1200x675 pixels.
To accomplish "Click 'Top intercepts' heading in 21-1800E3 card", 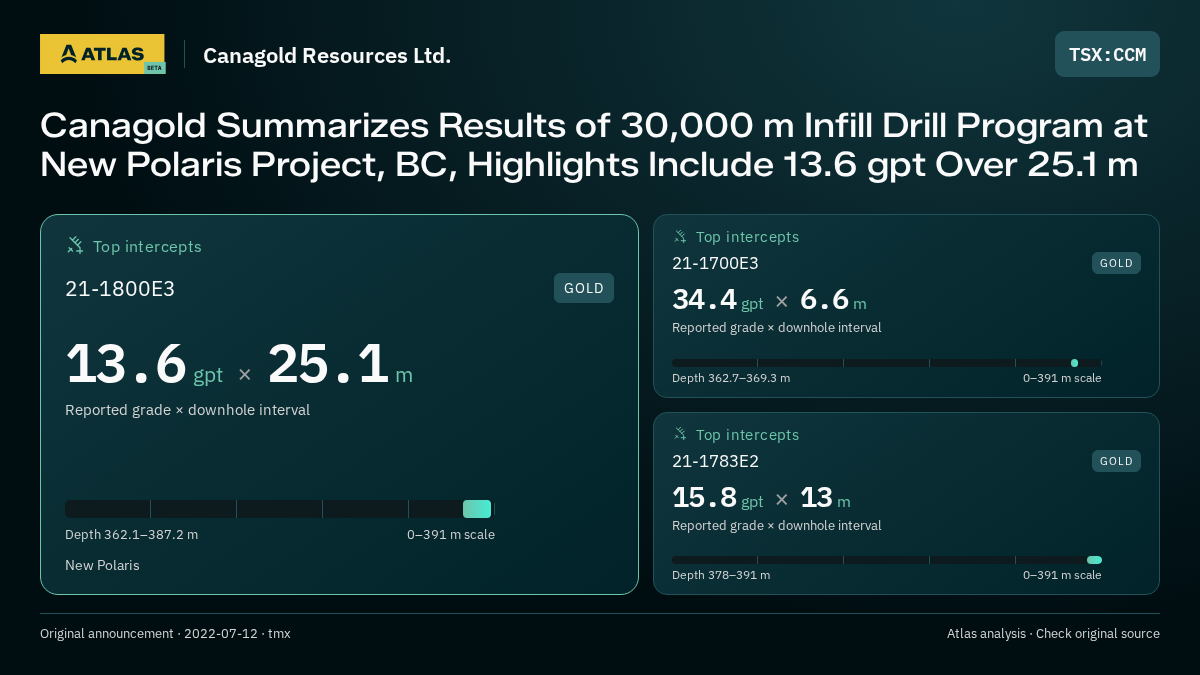I will click(x=147, y=246).
